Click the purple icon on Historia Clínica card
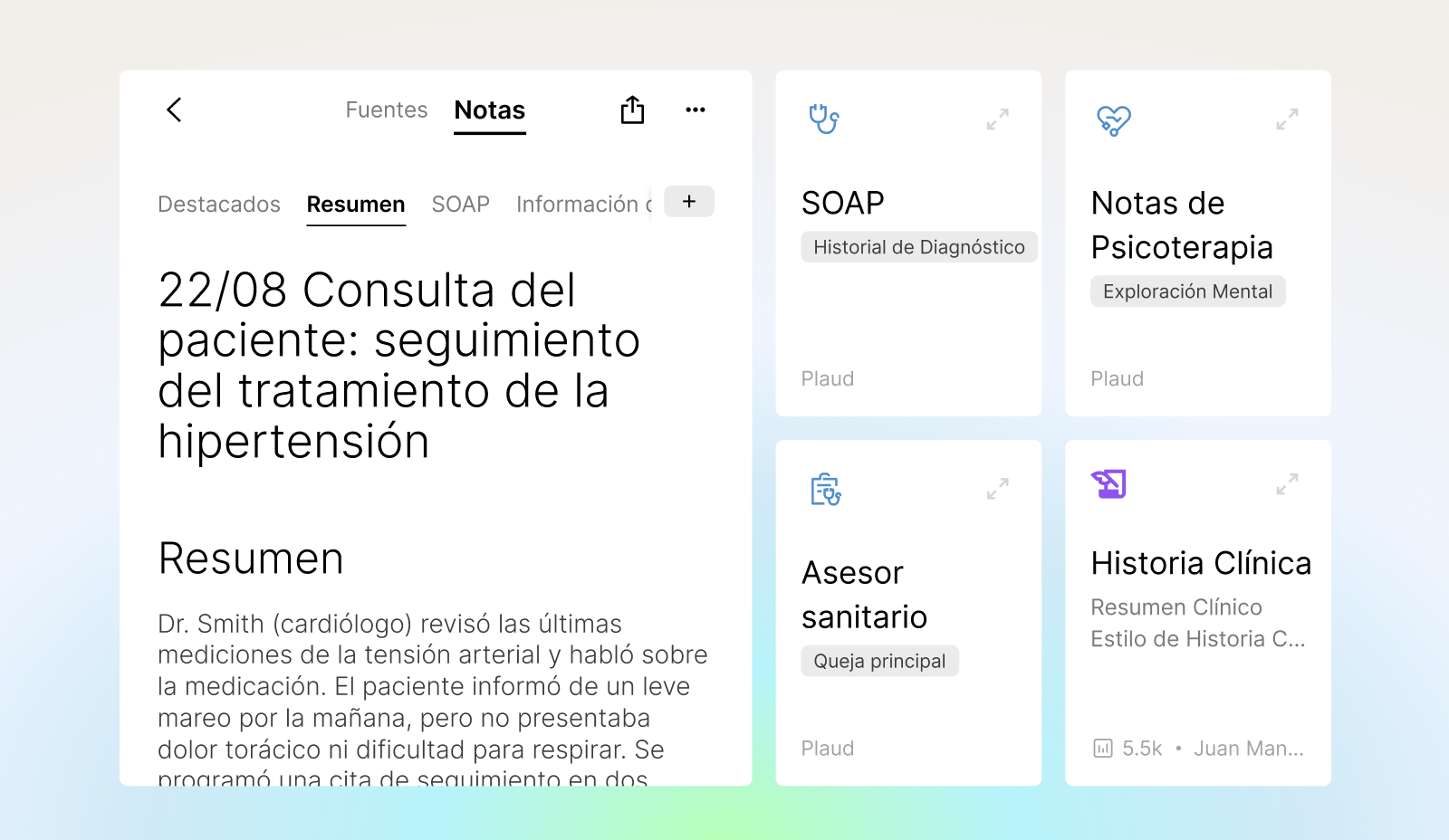This screenshot has width=1449, height=840. [1108, 484]
